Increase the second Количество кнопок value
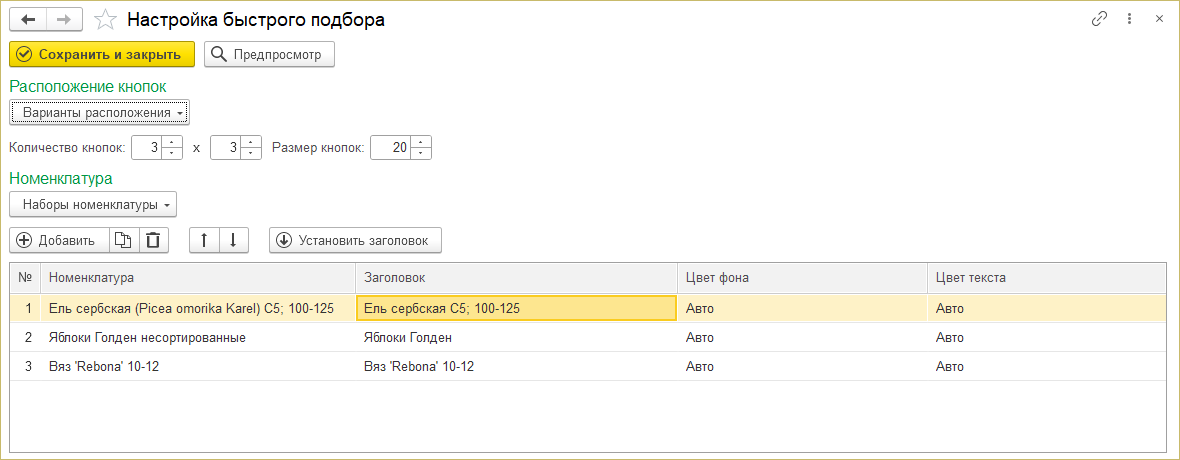Viewport: 1180px width, 460px height. 252,142
